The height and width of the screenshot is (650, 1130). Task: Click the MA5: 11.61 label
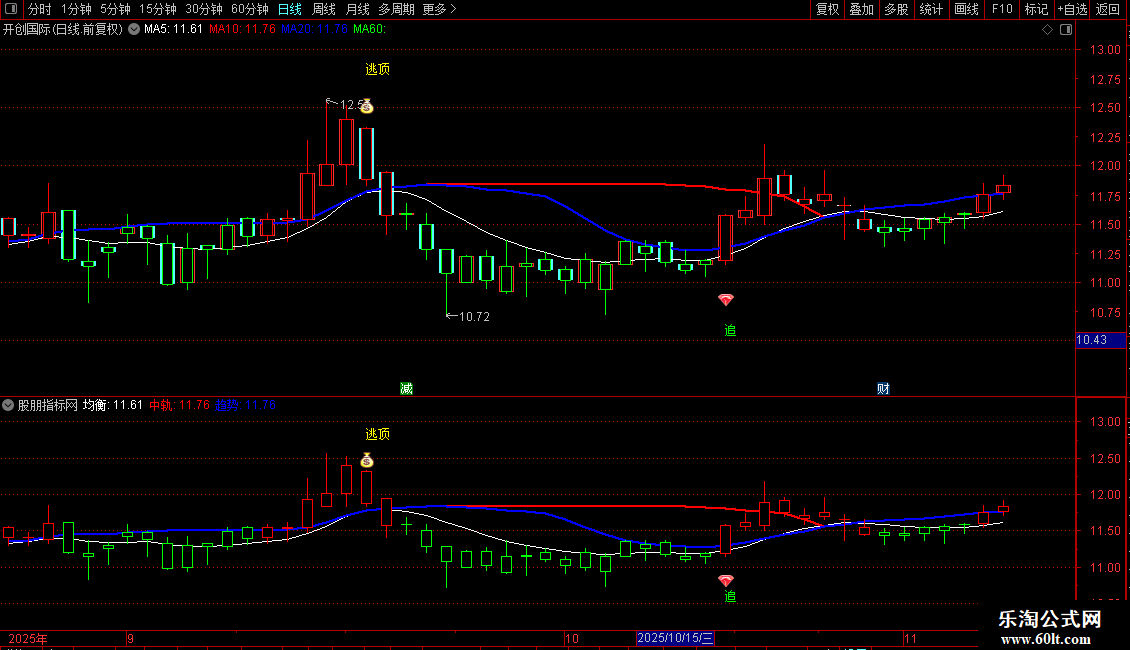[x=173, y=30]
